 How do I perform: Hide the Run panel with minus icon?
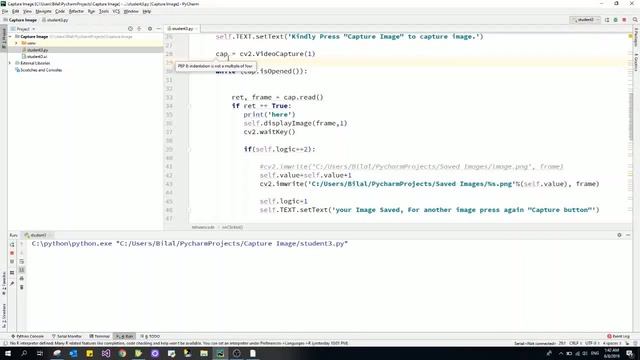(x=628, y=236)
